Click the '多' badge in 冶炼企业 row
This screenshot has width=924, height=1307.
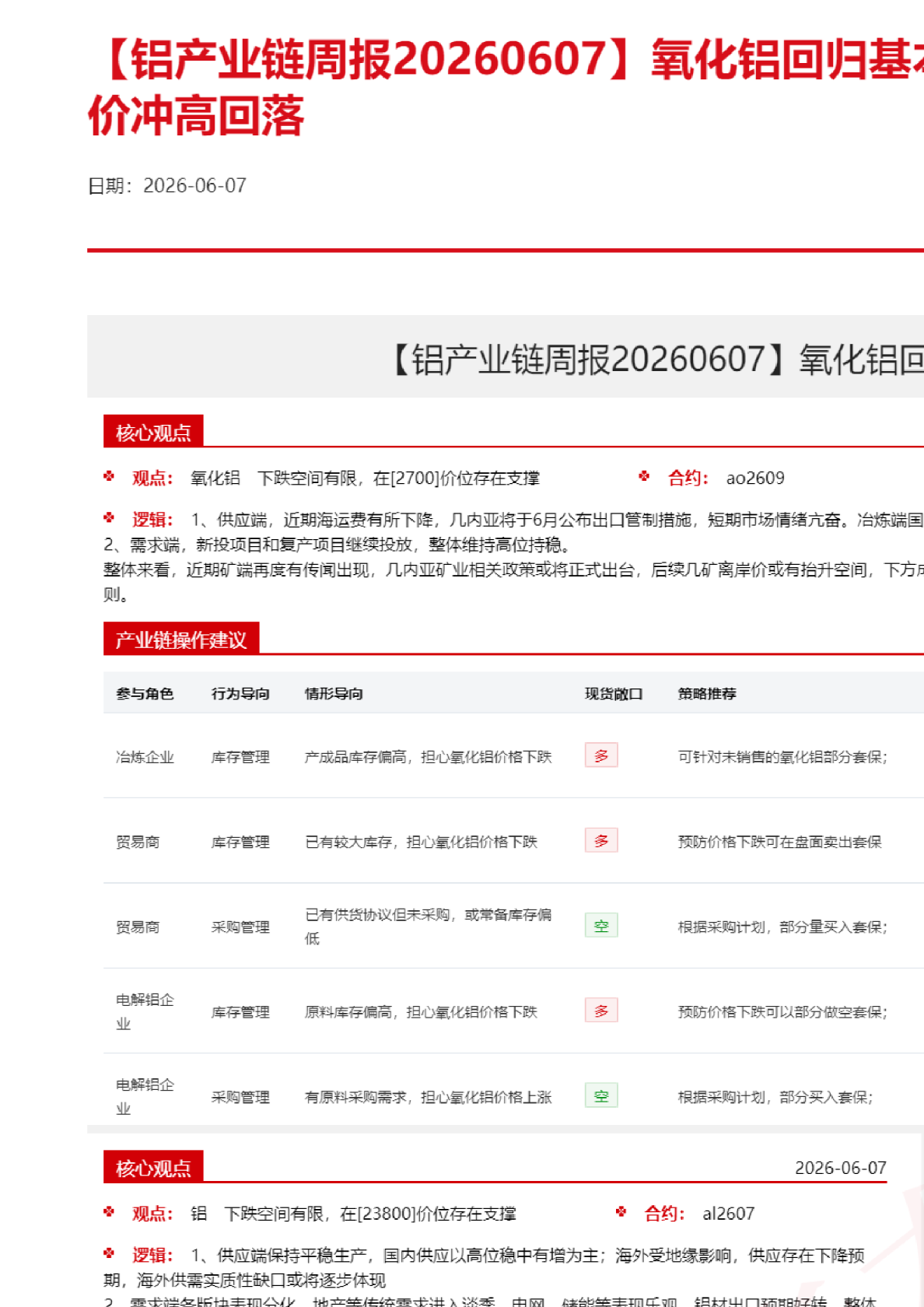(601, 755)
